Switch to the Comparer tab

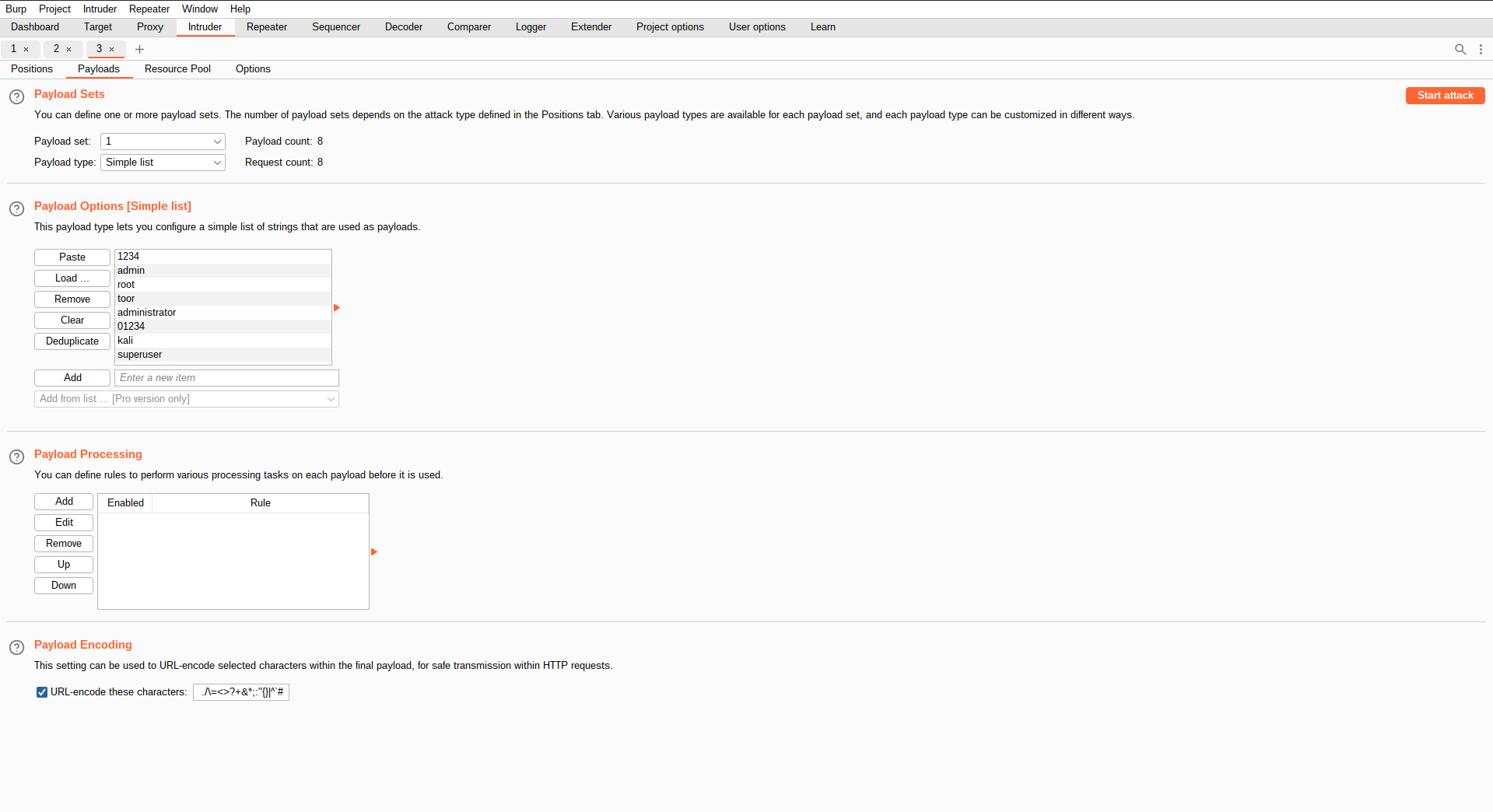[469, 27]
